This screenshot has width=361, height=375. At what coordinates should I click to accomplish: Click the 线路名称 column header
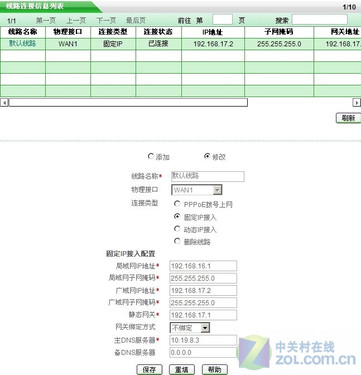pos(23,32)
